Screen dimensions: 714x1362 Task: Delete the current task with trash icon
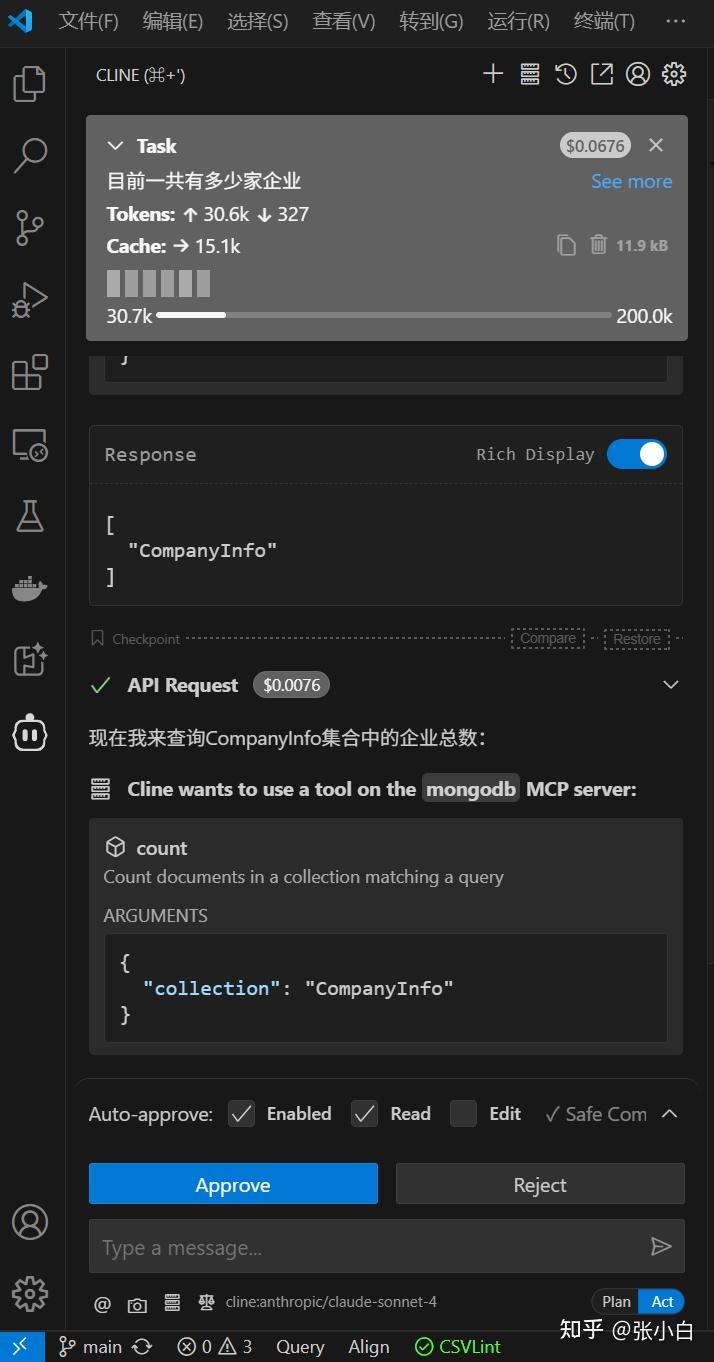(598, 245)
